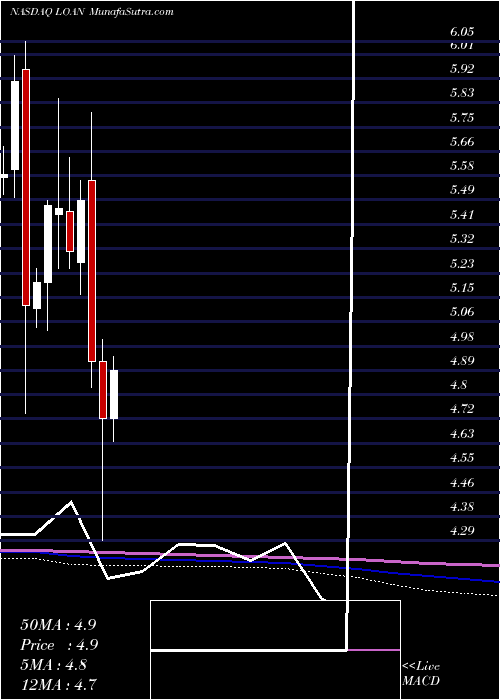Click the NASDAQ LOAN MunafaSutra.com title text

point(91,12)
